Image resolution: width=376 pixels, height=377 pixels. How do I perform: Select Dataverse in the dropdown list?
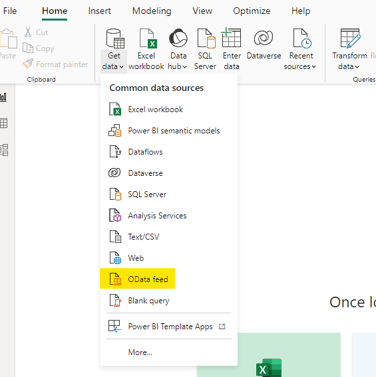click(169, 173)
